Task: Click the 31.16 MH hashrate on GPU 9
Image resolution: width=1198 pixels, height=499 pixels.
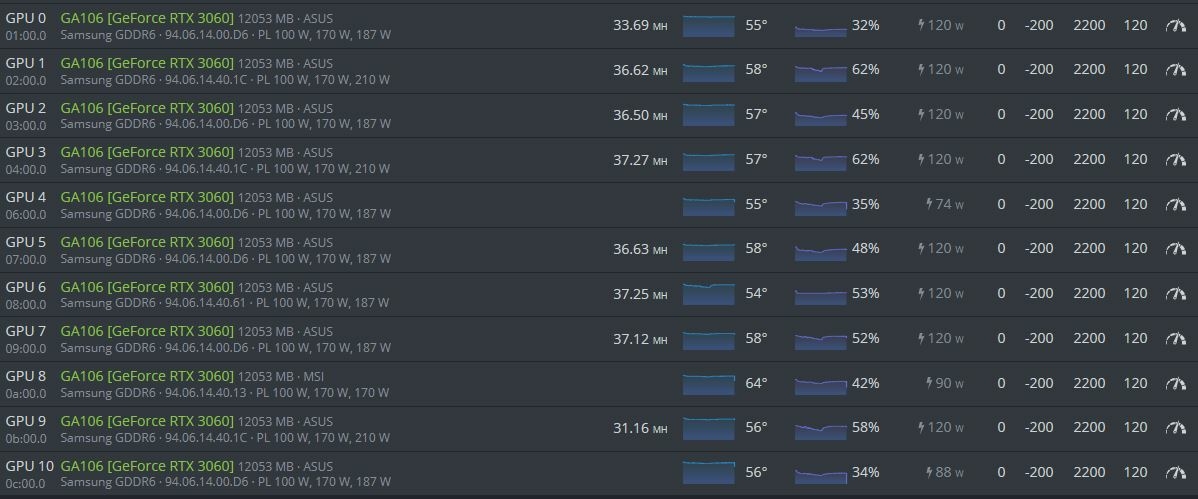Action: point(640,428)
